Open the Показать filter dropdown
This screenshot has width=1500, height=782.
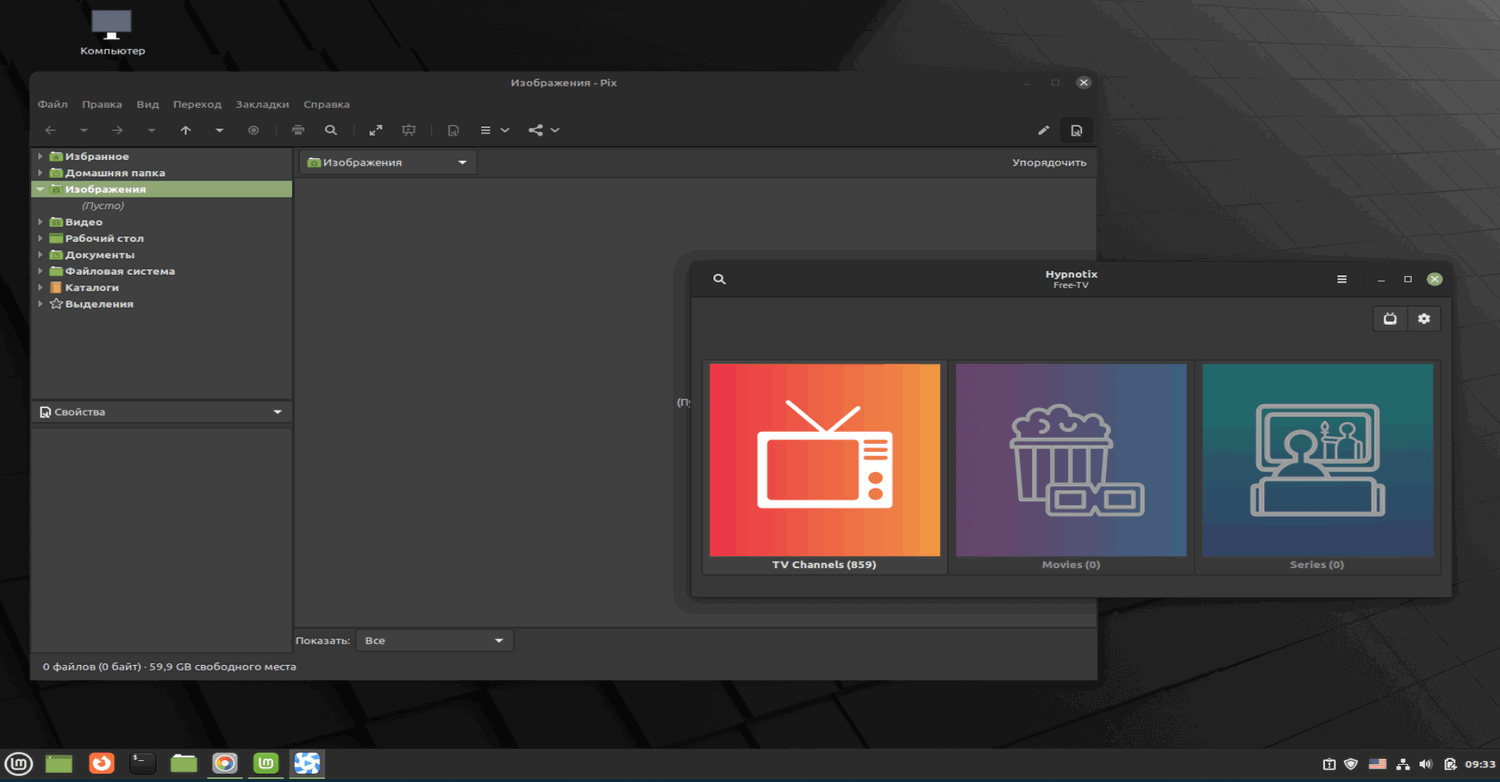coord(434,640)
